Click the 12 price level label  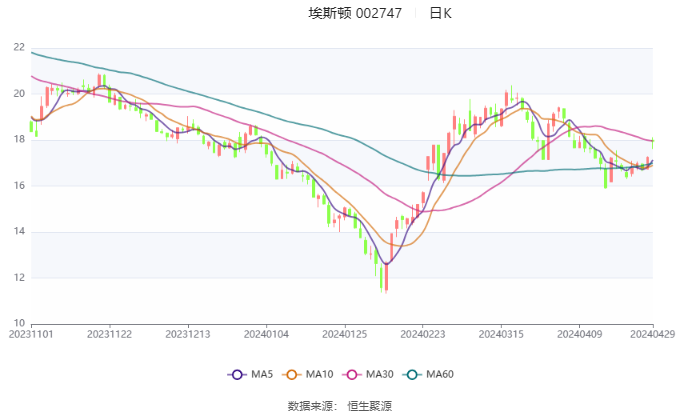[19, 278]
